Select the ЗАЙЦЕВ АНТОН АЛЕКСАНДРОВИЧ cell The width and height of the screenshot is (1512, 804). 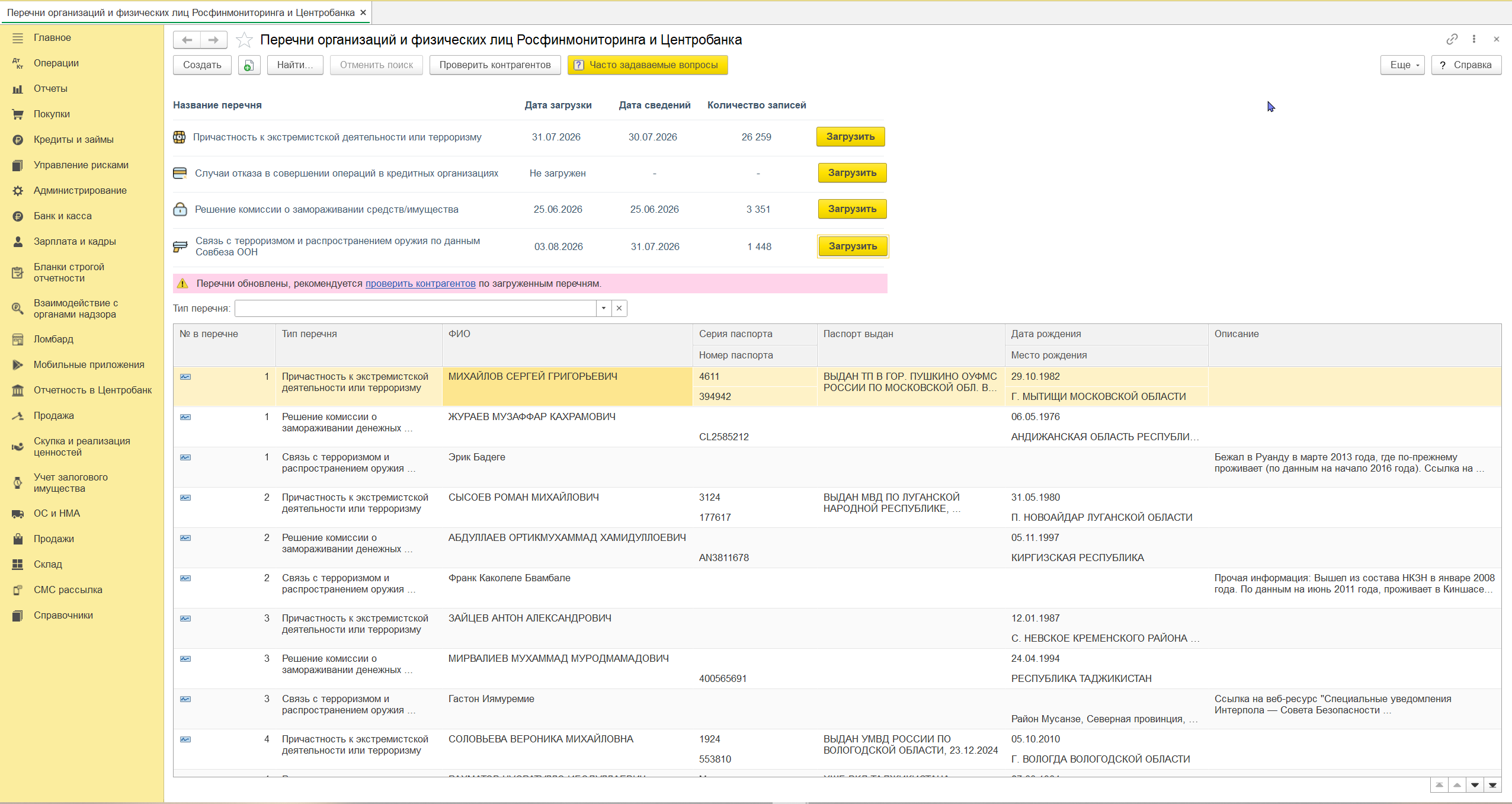(567, 629)
